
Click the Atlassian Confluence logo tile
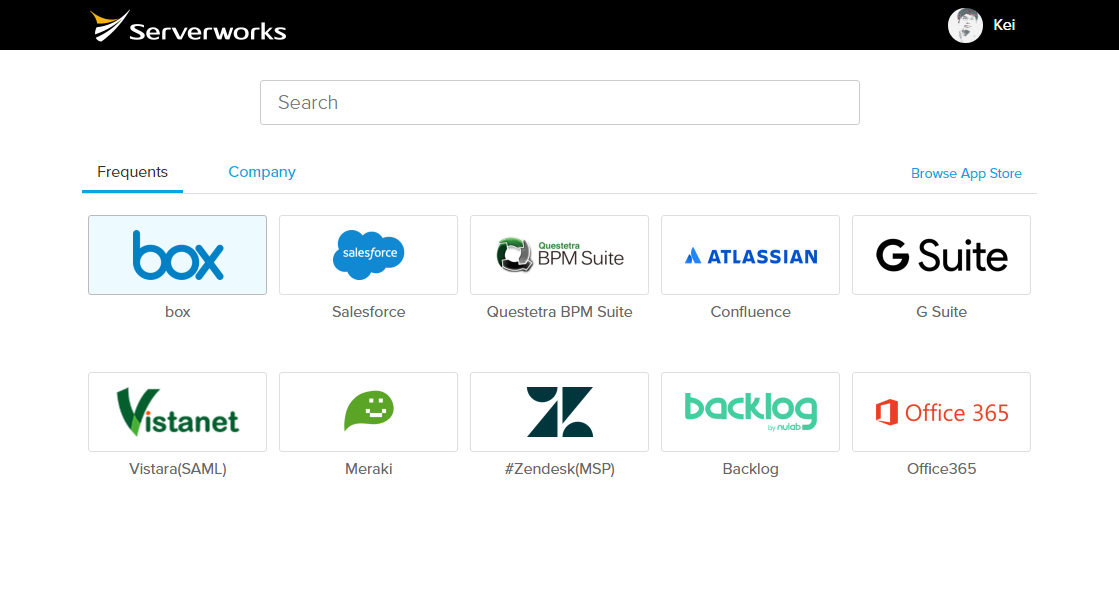[751, 255]
